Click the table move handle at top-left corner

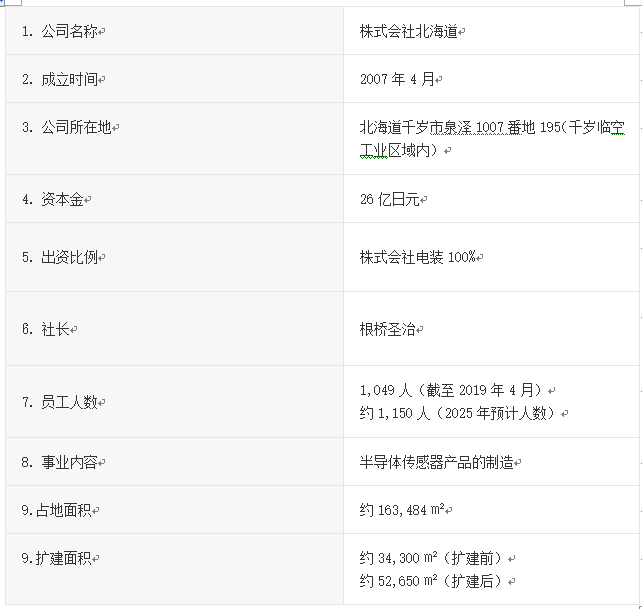click(x=3, y=3)
